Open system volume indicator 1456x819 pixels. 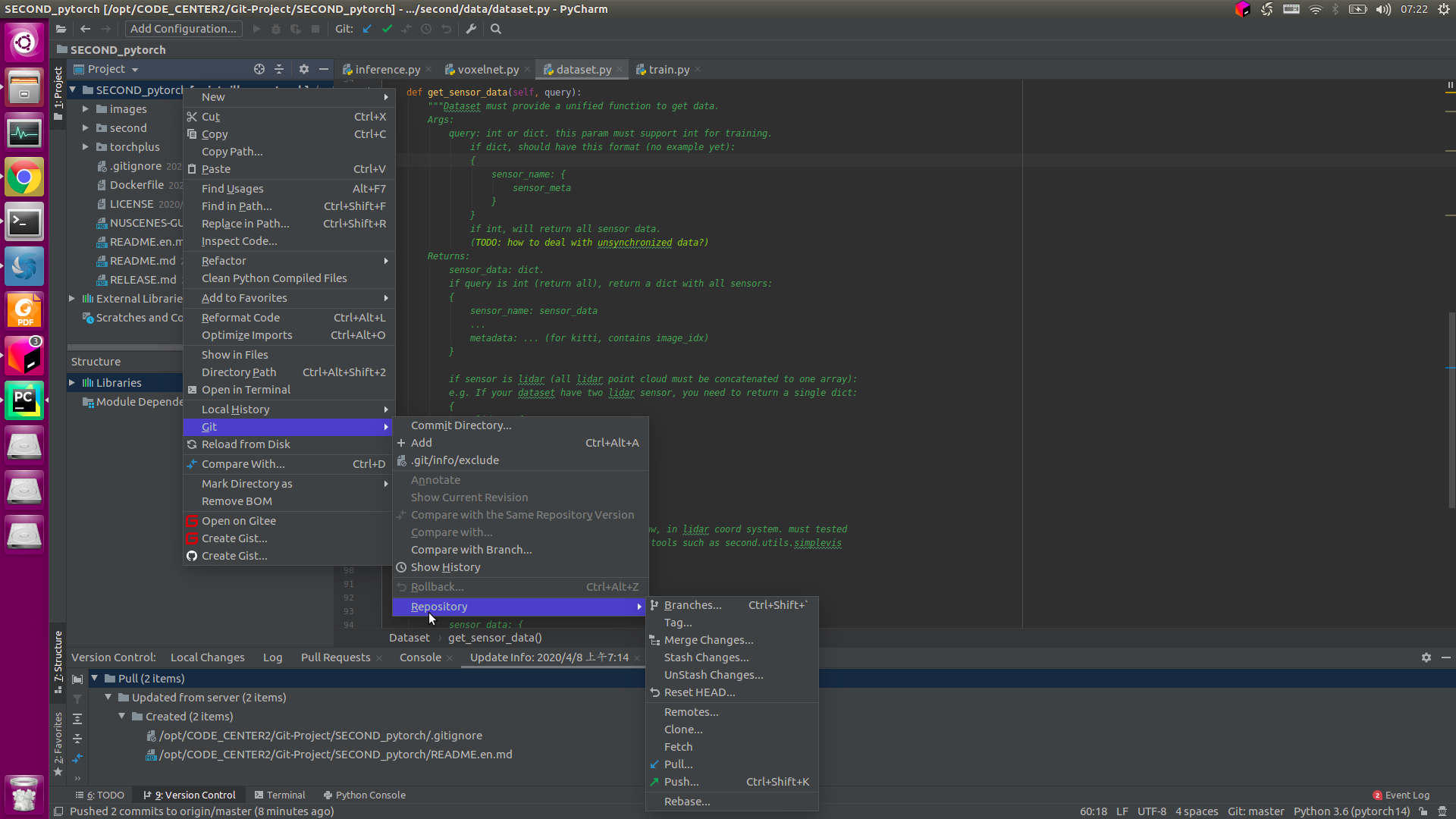[1384, 9]
